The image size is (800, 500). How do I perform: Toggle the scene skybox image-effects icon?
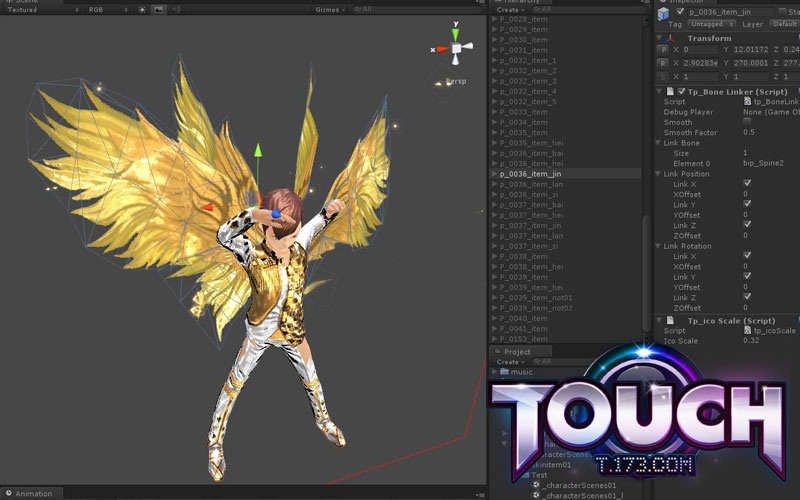coord(159,10)
